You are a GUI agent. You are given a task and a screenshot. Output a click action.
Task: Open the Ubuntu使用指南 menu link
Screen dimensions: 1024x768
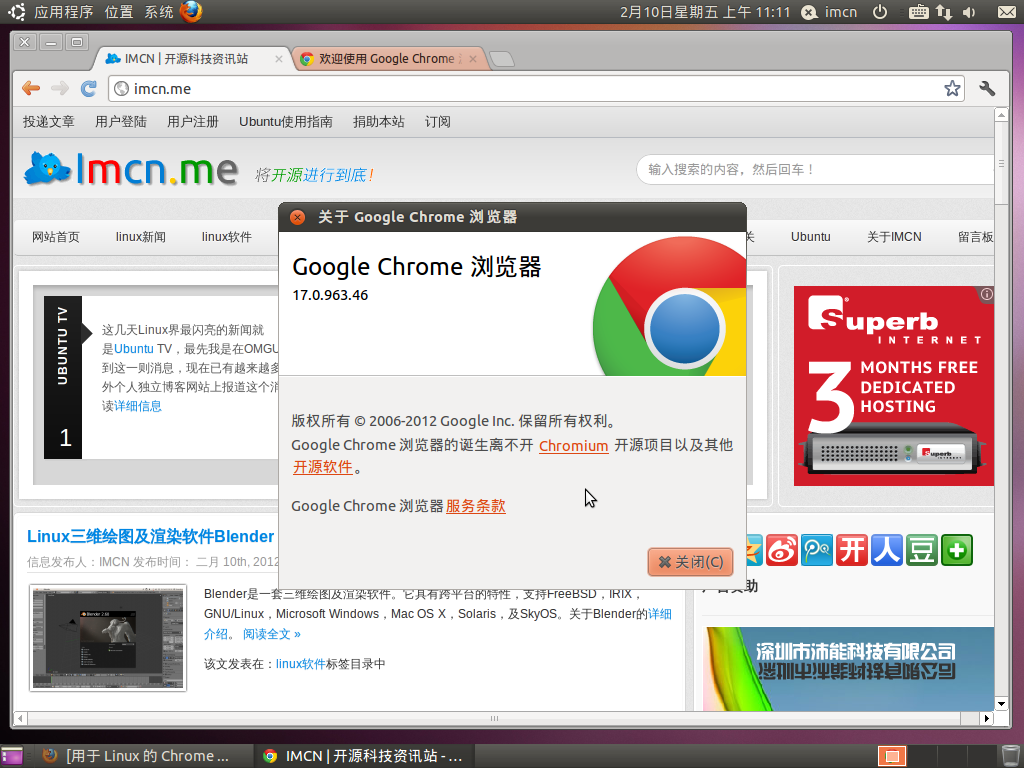pos(285,122)
